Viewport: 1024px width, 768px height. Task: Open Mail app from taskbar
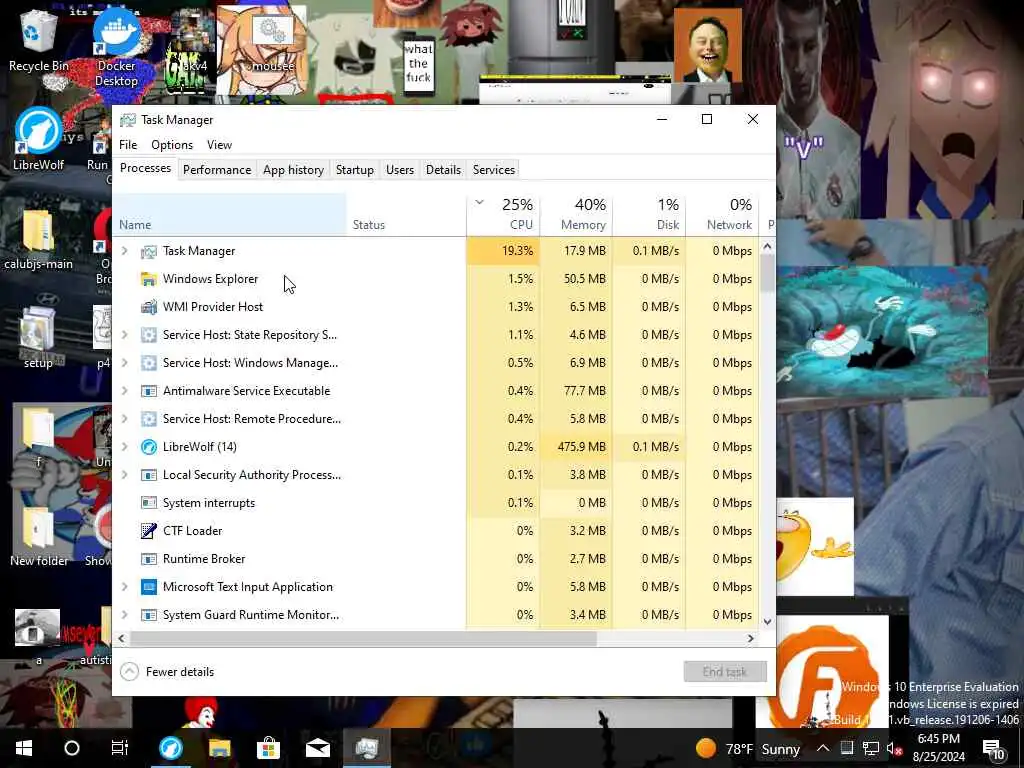point(317,748)
